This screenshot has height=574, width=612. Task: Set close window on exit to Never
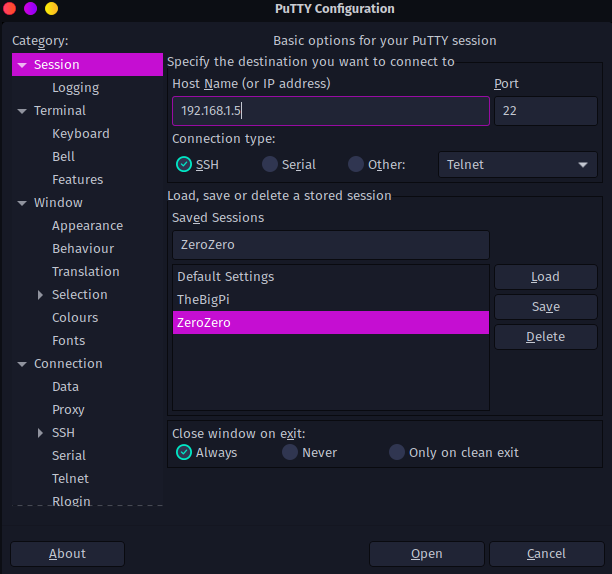[290, 452]
